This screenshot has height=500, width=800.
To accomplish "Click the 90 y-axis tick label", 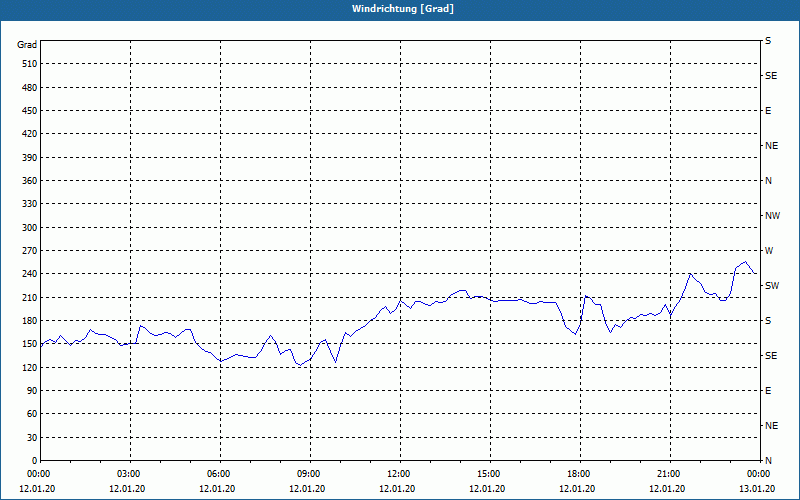I will tap(32, 391).
